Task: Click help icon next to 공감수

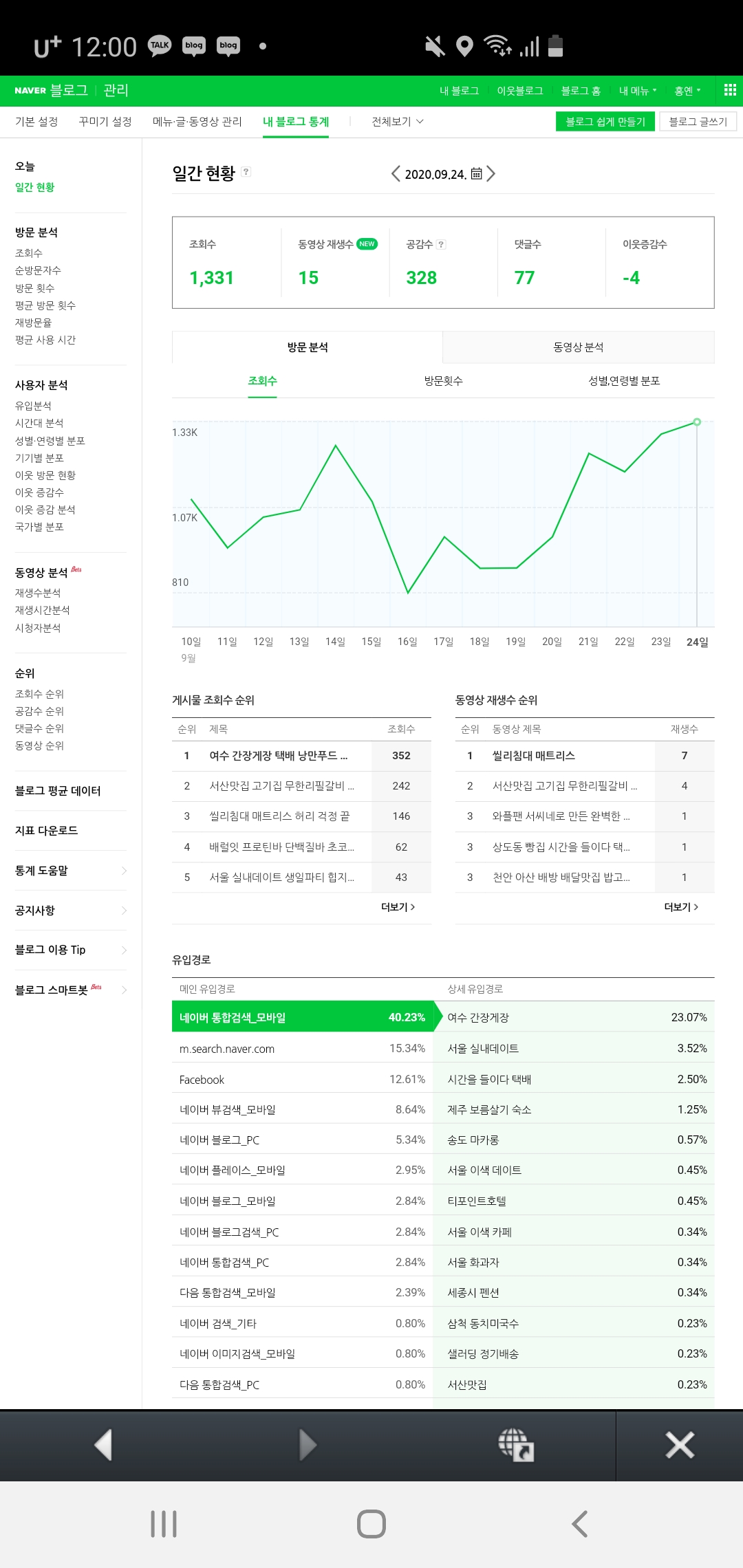Action: pos(442,244)
